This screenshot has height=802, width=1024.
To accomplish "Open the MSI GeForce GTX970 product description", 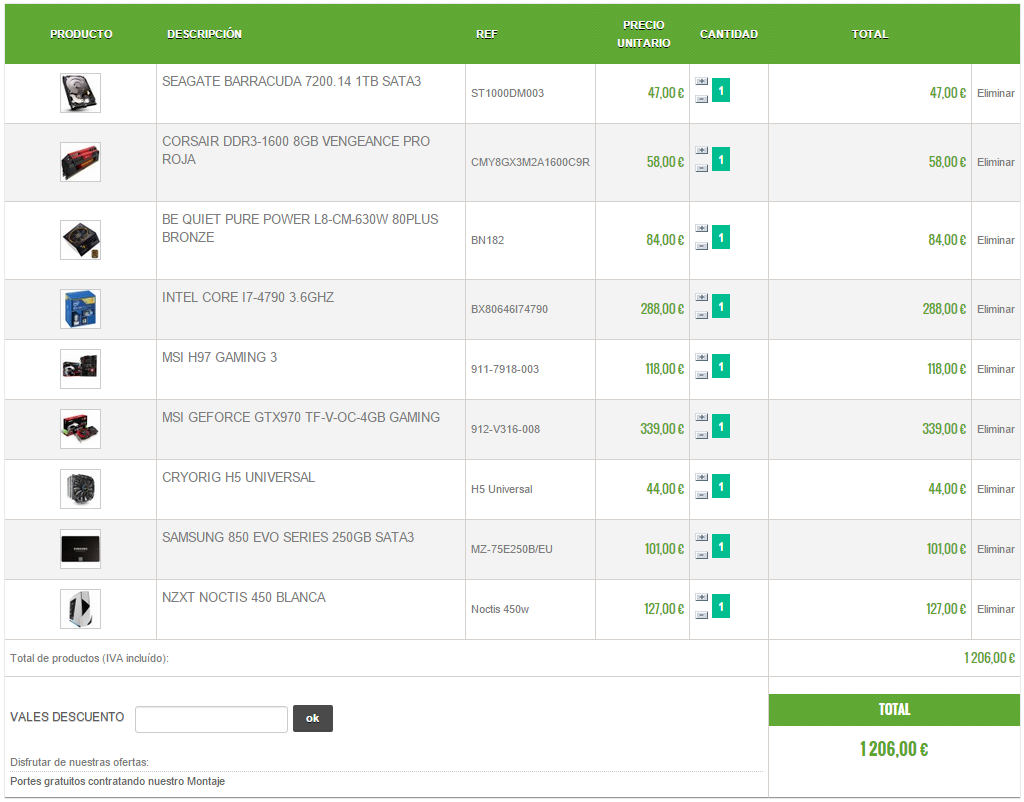I will pos(301,417).
